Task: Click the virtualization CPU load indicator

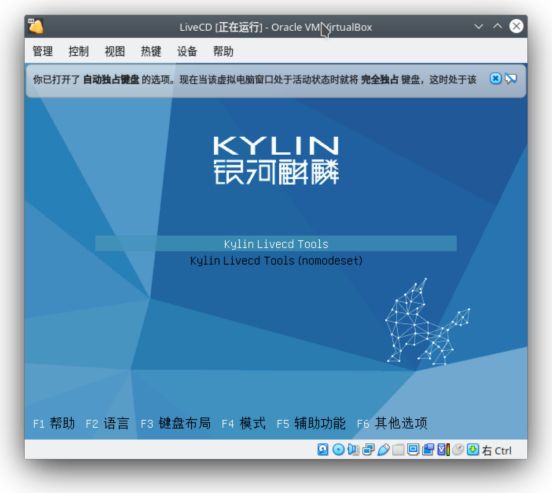Action: pyautogui.click(x=444, y=450)
